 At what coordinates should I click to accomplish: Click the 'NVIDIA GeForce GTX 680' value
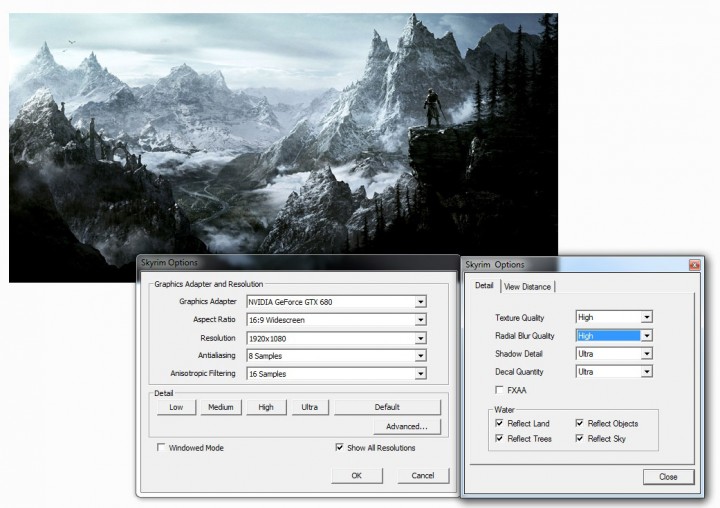click(290, 302)
